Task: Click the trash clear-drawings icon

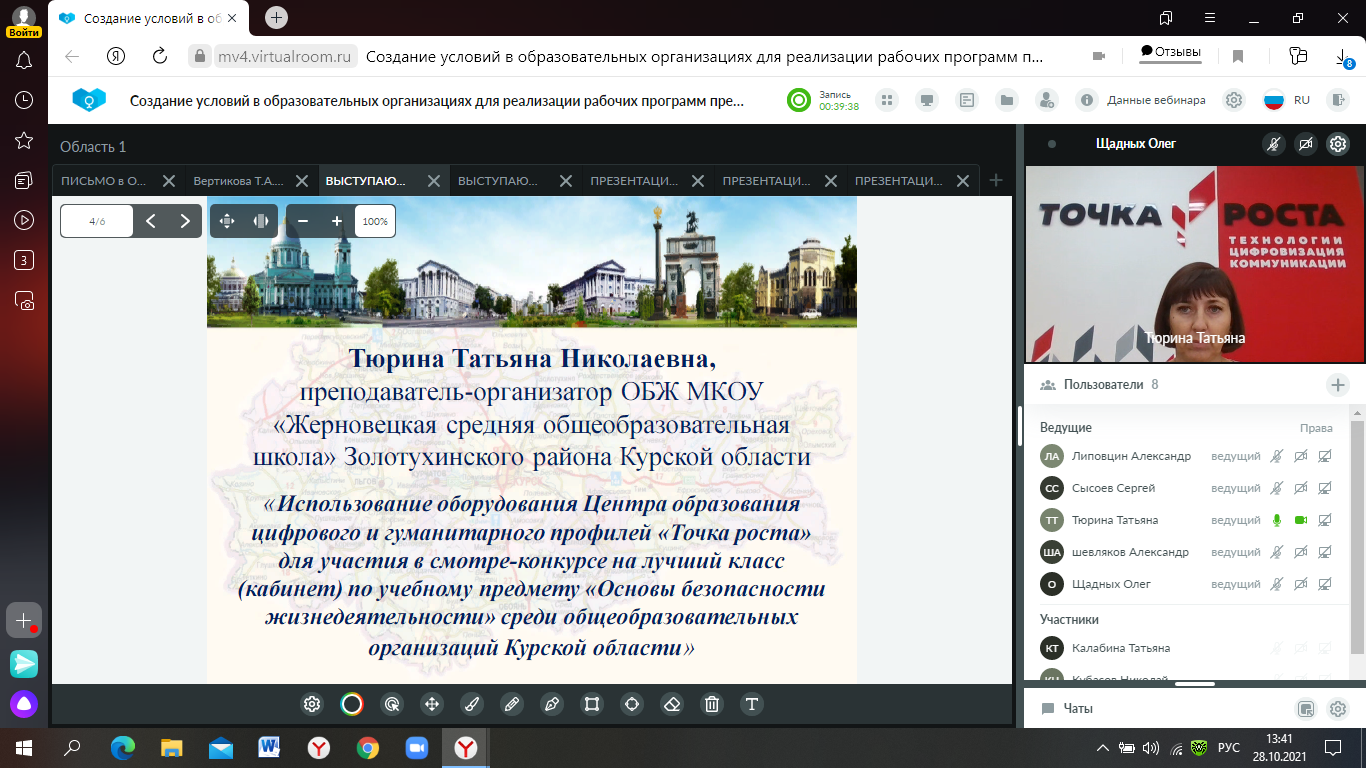Action: [x=712, y=704]
